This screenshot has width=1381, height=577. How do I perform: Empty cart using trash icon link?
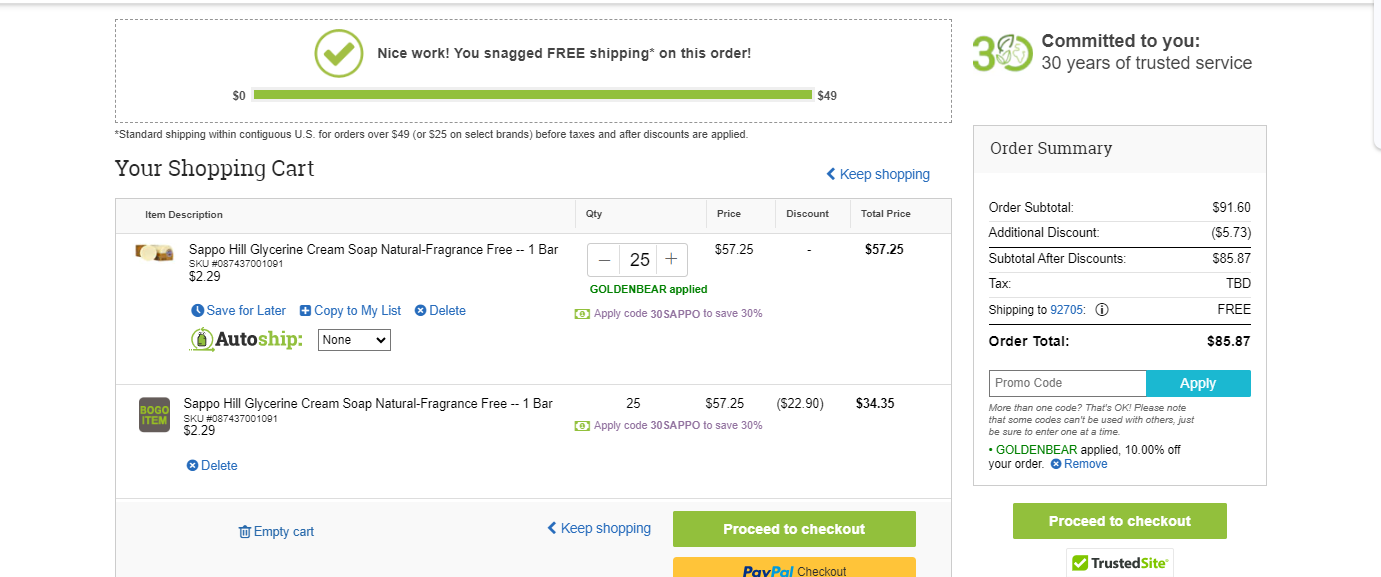(276, 532)
